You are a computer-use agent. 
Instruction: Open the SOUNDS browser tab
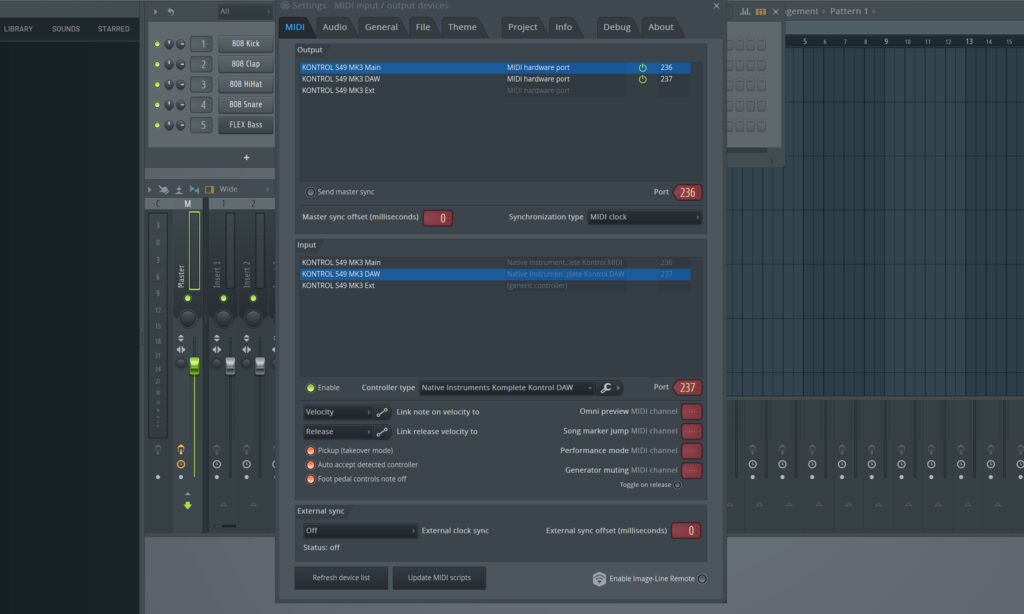click(66, 29)
